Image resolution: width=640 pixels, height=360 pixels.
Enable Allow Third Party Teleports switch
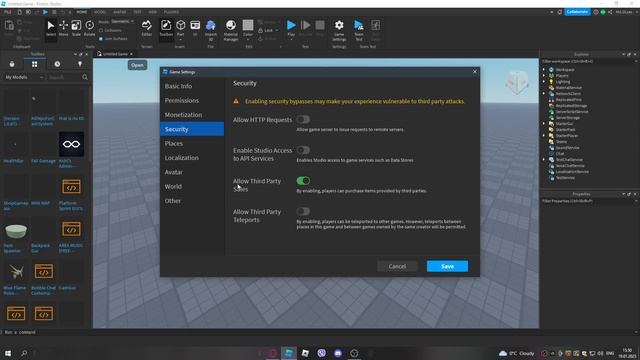(303, 211)
